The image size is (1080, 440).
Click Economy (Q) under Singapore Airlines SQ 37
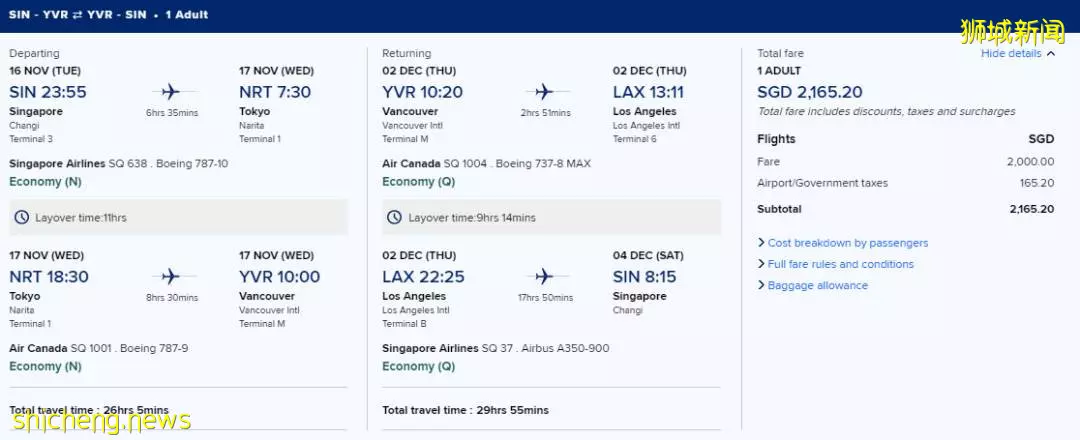point(419,366)
